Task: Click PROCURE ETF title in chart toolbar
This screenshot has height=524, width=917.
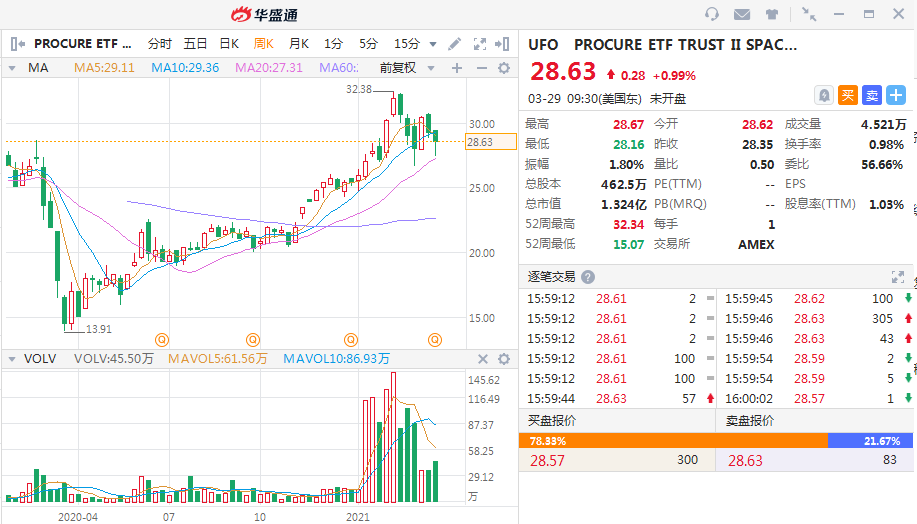Action: click(x=82, y=44)
